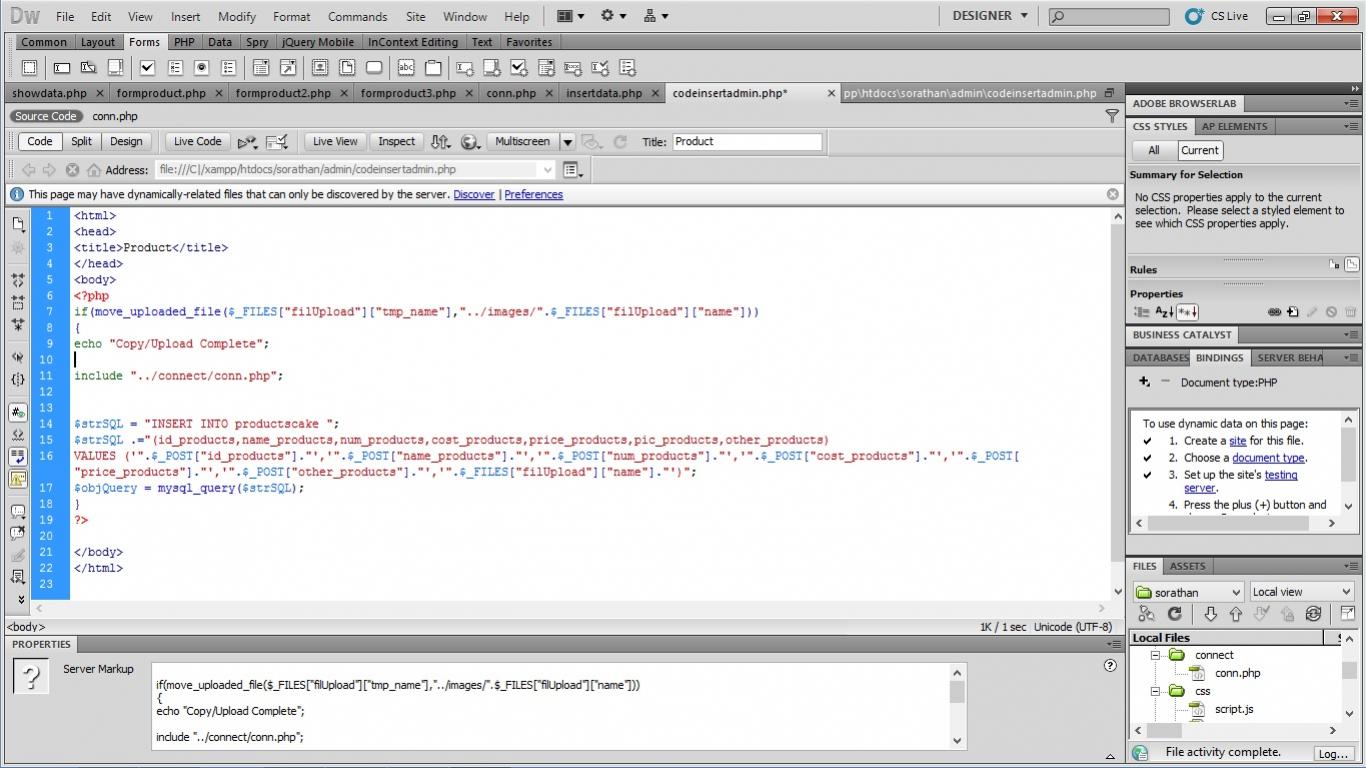
Task: Click the help question mark in Properties
Action: [1110, 665]
